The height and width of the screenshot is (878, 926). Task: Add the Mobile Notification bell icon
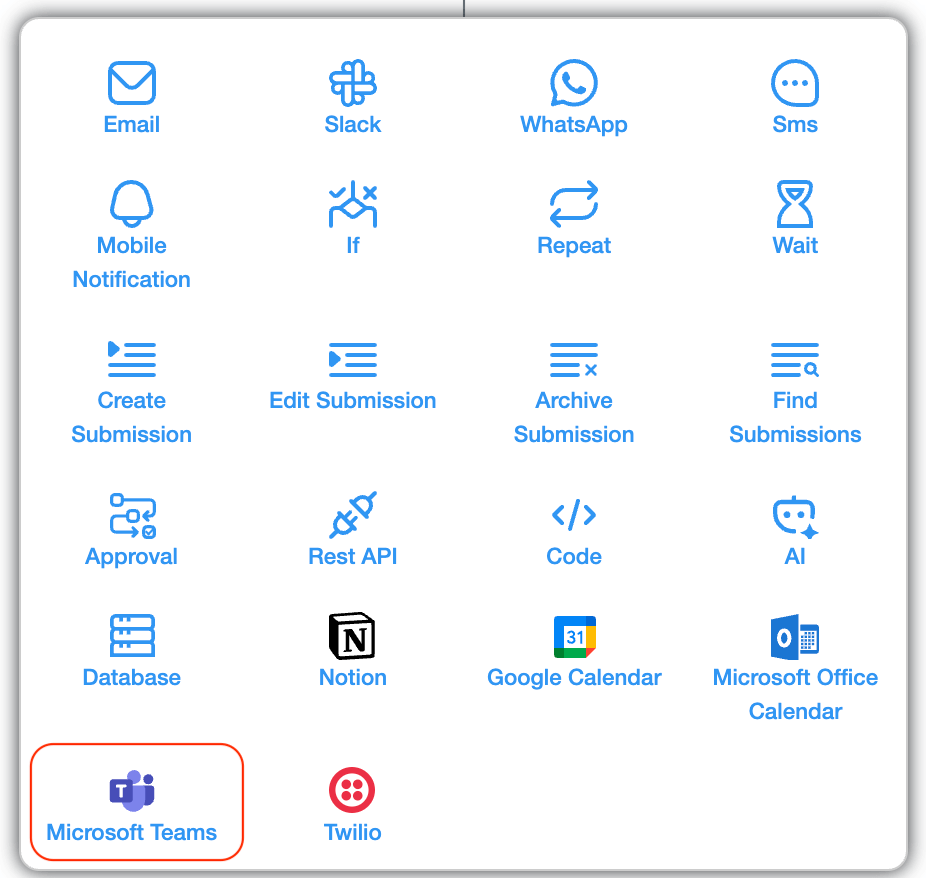[132, 204]
